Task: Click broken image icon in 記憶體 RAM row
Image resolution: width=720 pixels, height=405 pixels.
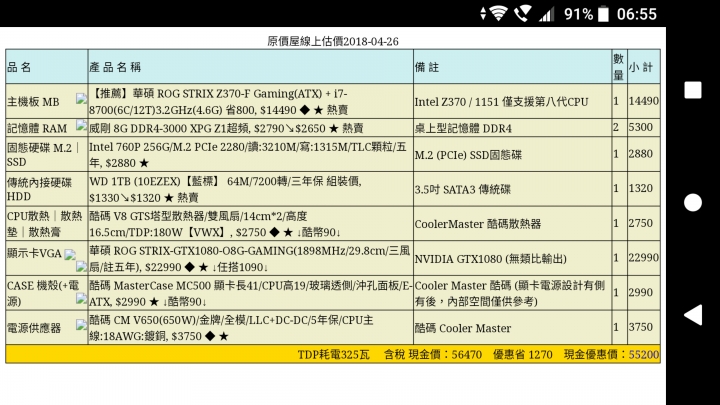Action: click(x=81, y=124)
